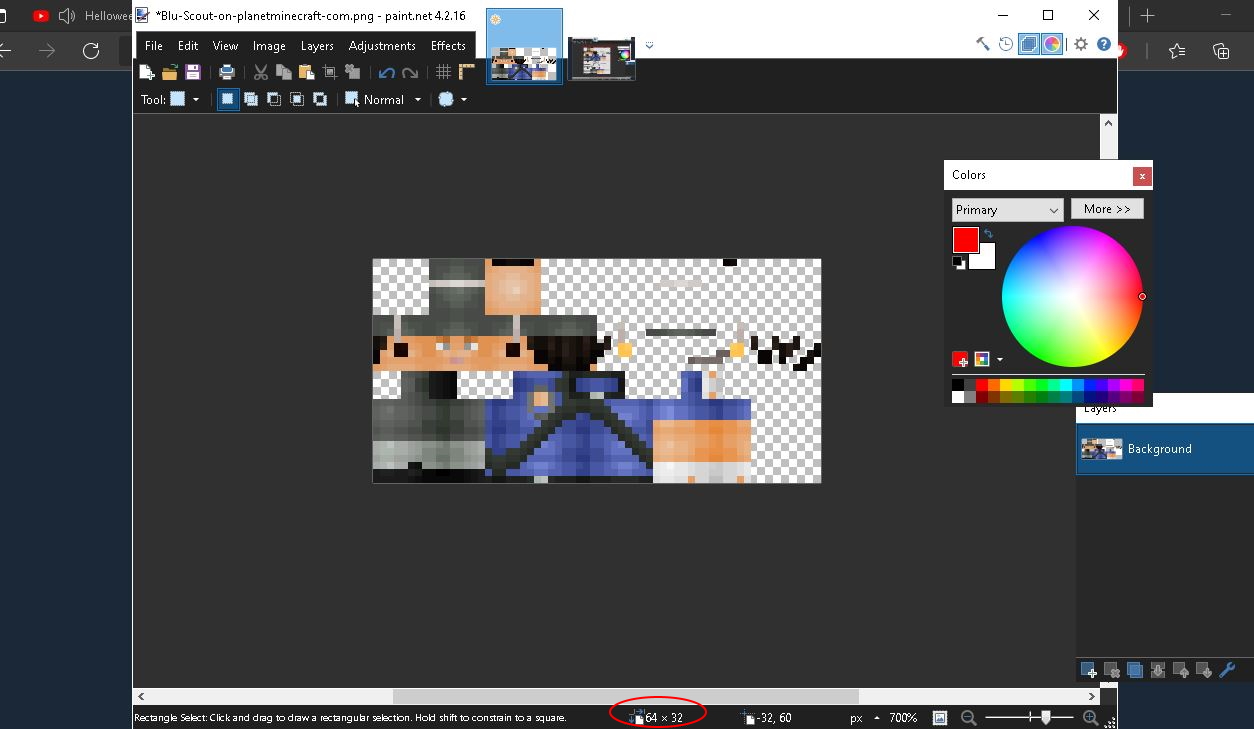The width and height of the screenshot is (1254, 729).
Task: Open the Effects menu
Action: click(448, 45)
